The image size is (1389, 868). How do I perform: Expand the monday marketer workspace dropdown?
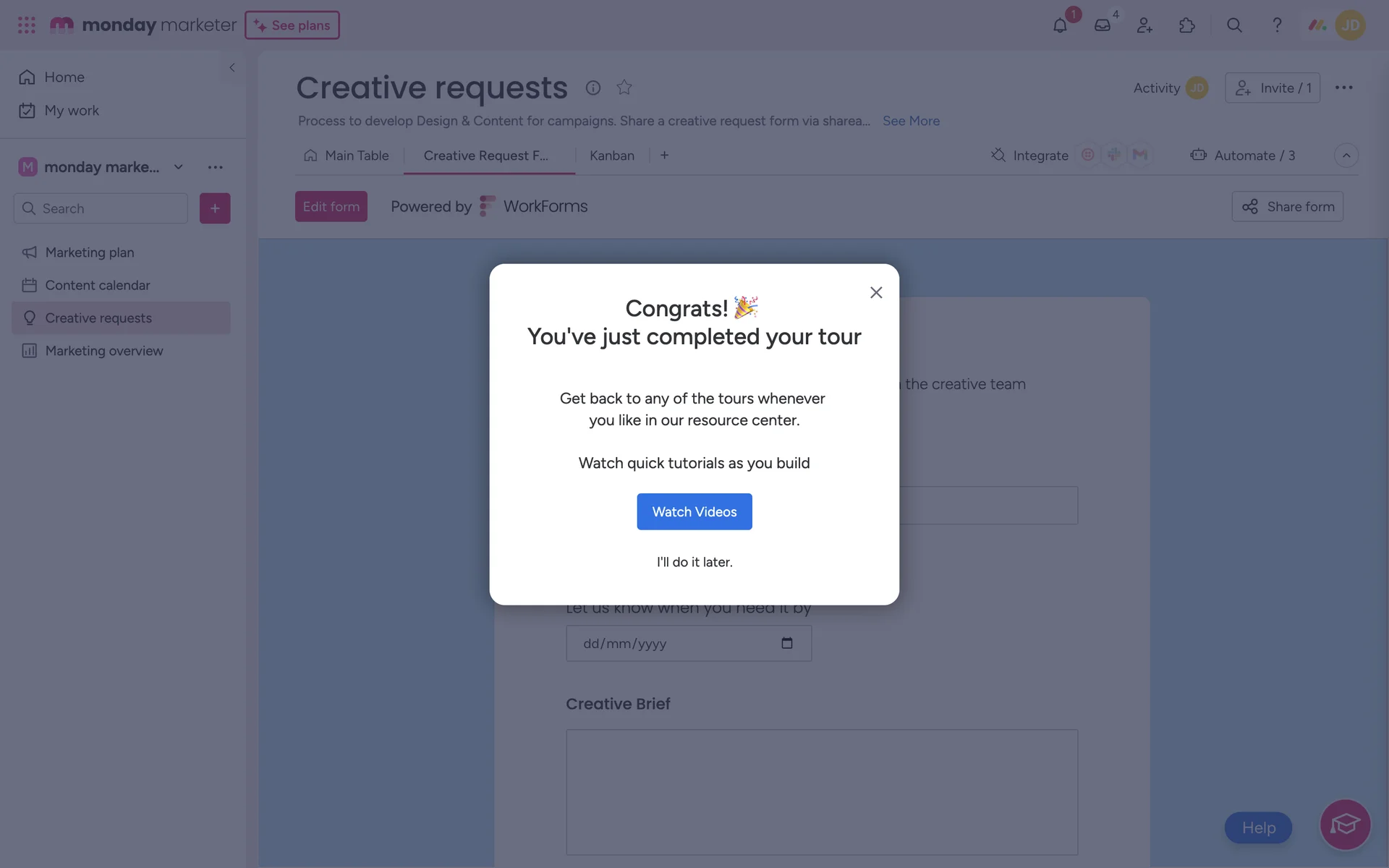point(179,167)
